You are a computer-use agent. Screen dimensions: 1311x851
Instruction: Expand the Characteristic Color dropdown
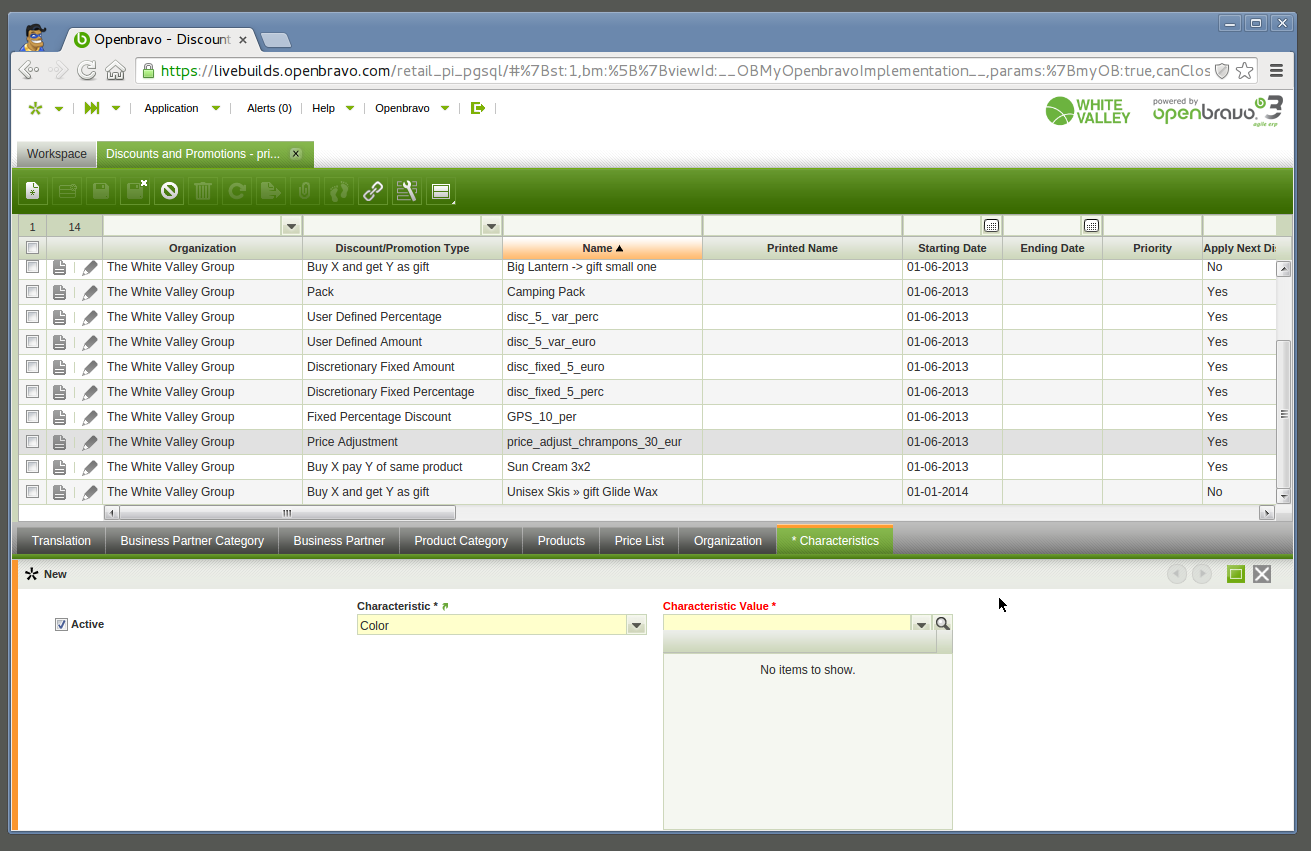coord(636,626)
